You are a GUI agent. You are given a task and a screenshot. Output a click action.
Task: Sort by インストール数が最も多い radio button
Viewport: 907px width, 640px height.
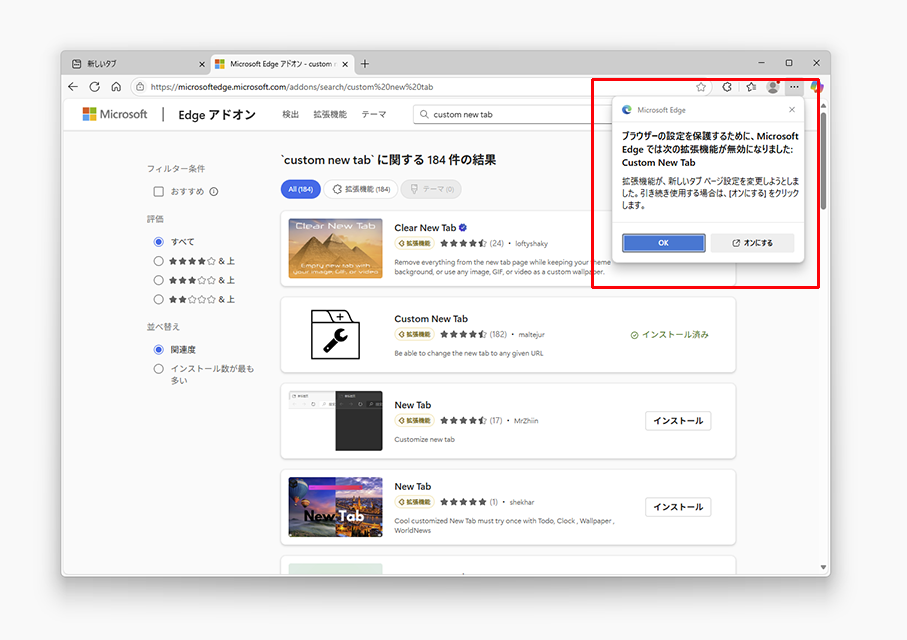158,369
